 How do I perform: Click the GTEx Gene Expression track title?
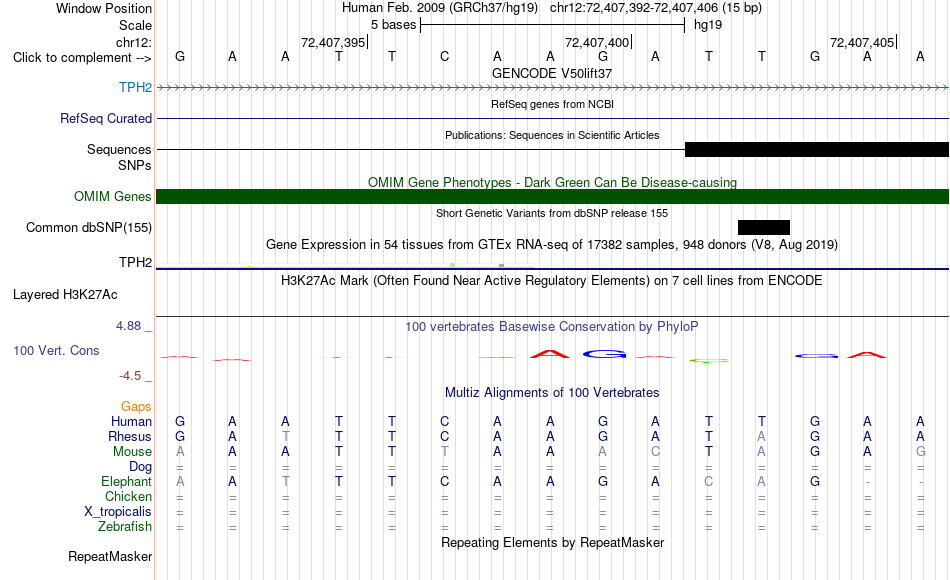pos(552,245)
